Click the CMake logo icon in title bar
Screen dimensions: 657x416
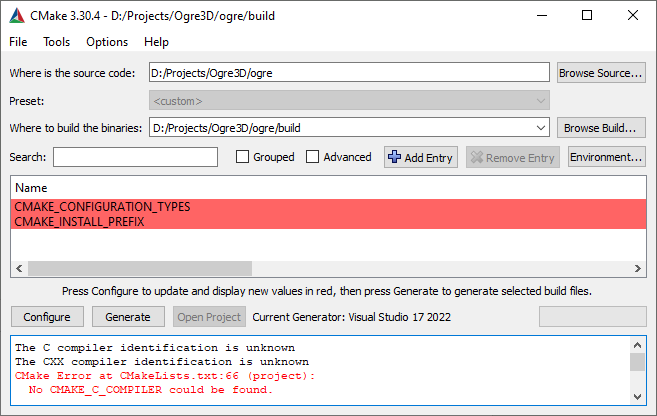pos(17,16)
